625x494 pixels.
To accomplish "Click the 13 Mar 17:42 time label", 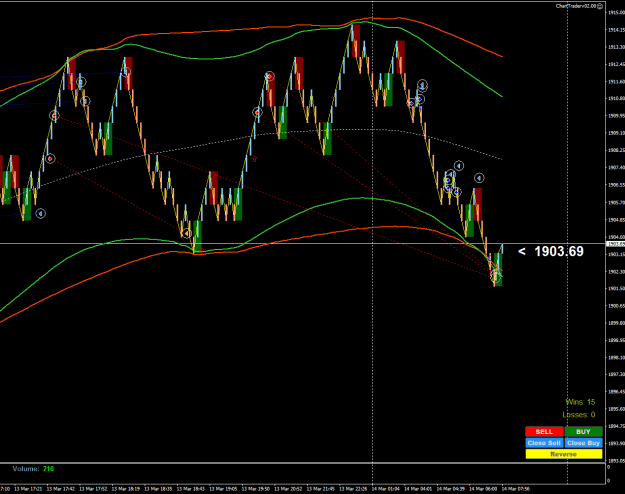I will point(61,489).
